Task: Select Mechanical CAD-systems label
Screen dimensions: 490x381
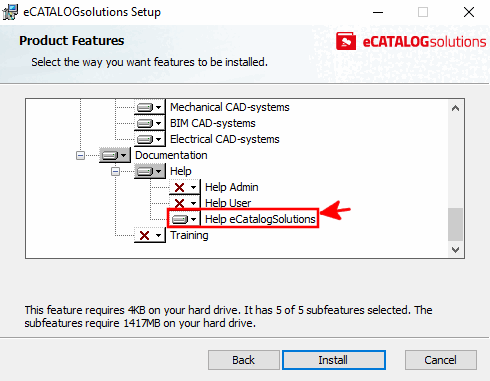Action: pos(230,107)
